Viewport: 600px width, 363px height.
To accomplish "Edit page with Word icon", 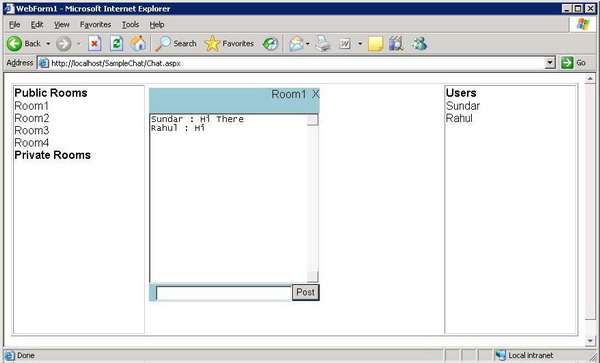I will coord(345,44).
